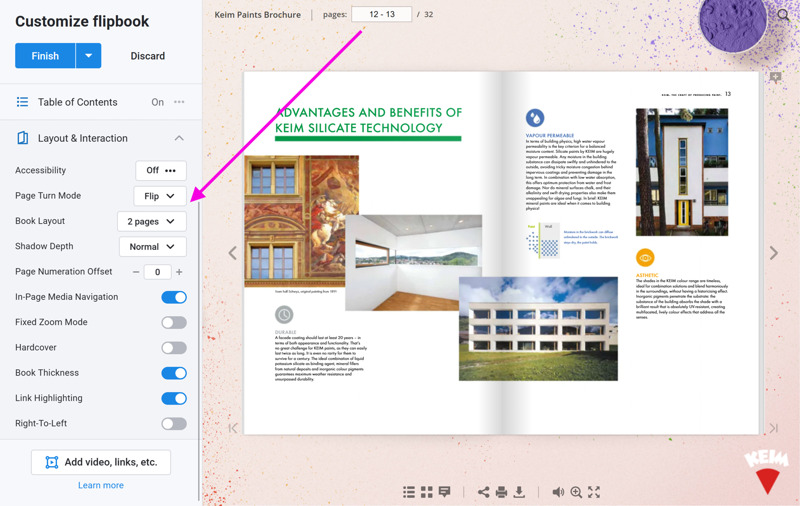Open thumbnails grid view in bottom toolbar
The width and height of the screenshot is (800, 506).
click(427, 492)
